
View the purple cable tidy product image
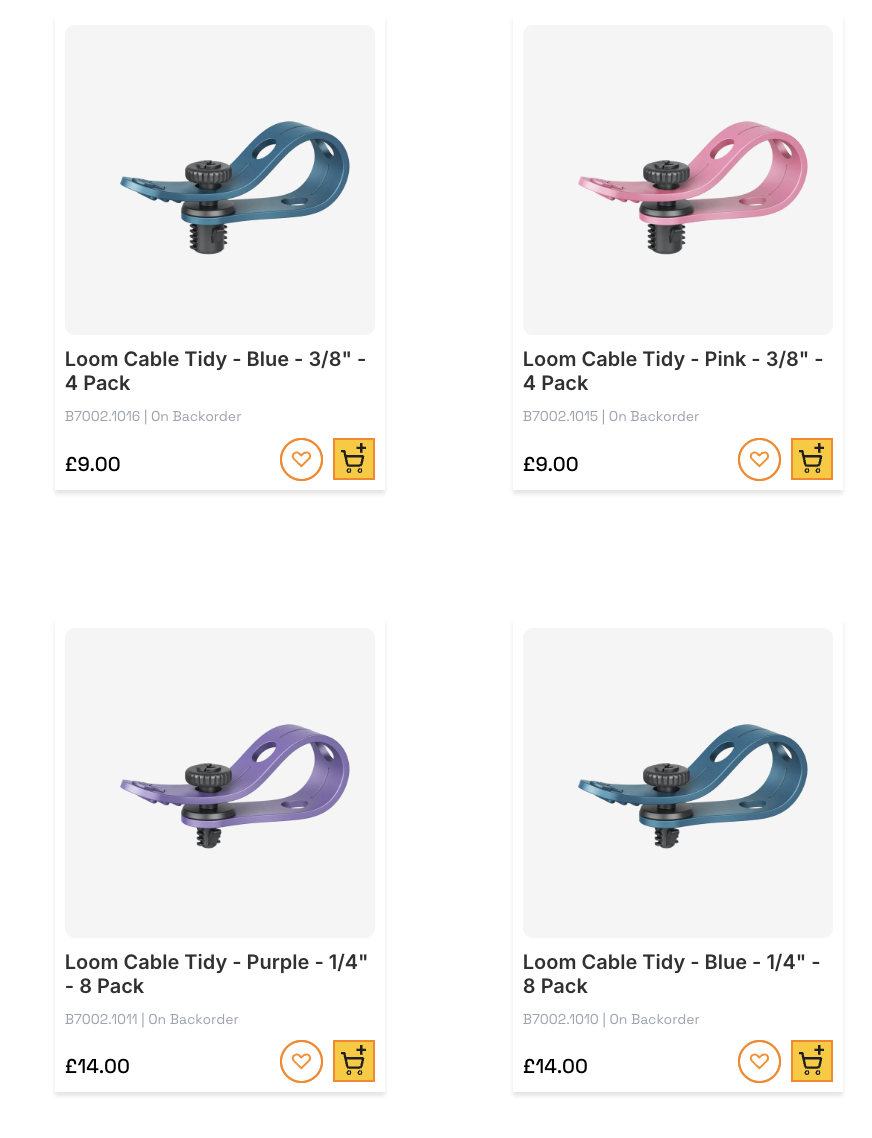pos(220,783)
